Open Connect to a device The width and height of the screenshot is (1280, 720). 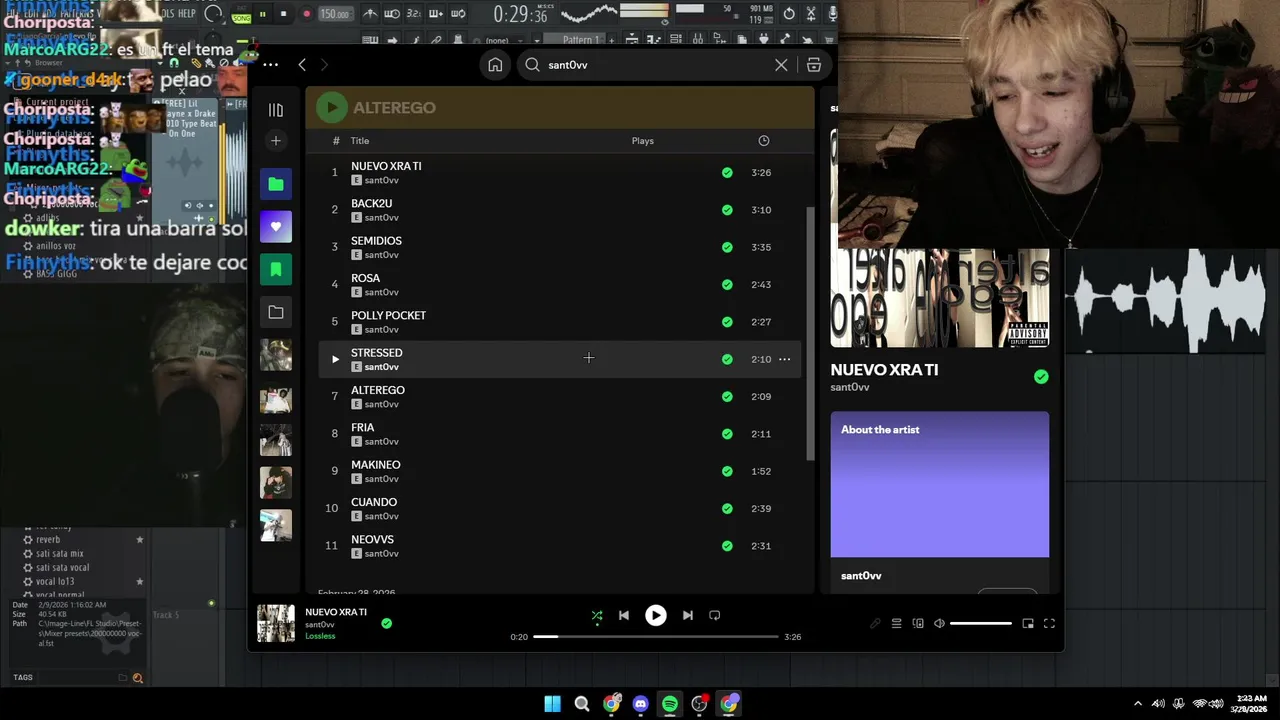(918, 624)
